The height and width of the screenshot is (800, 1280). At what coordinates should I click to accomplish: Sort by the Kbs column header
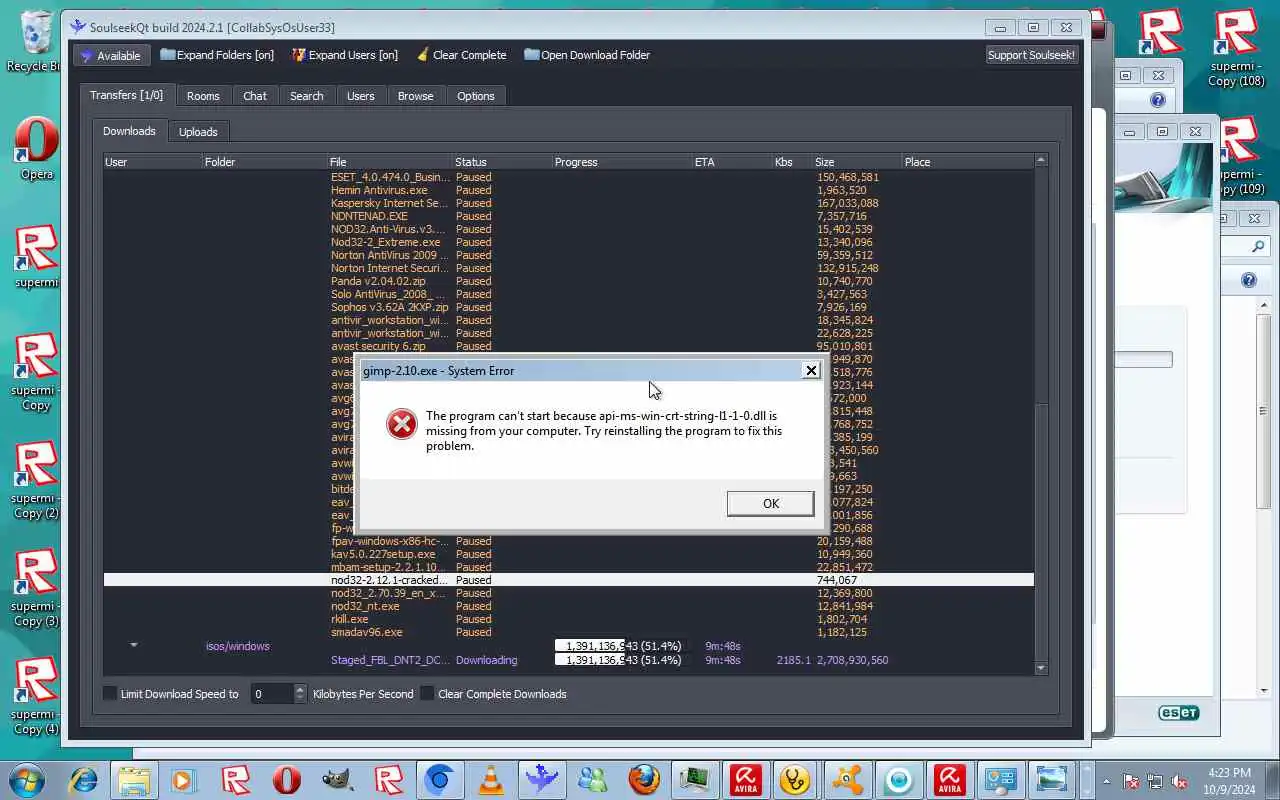click(x=792, y=162)
